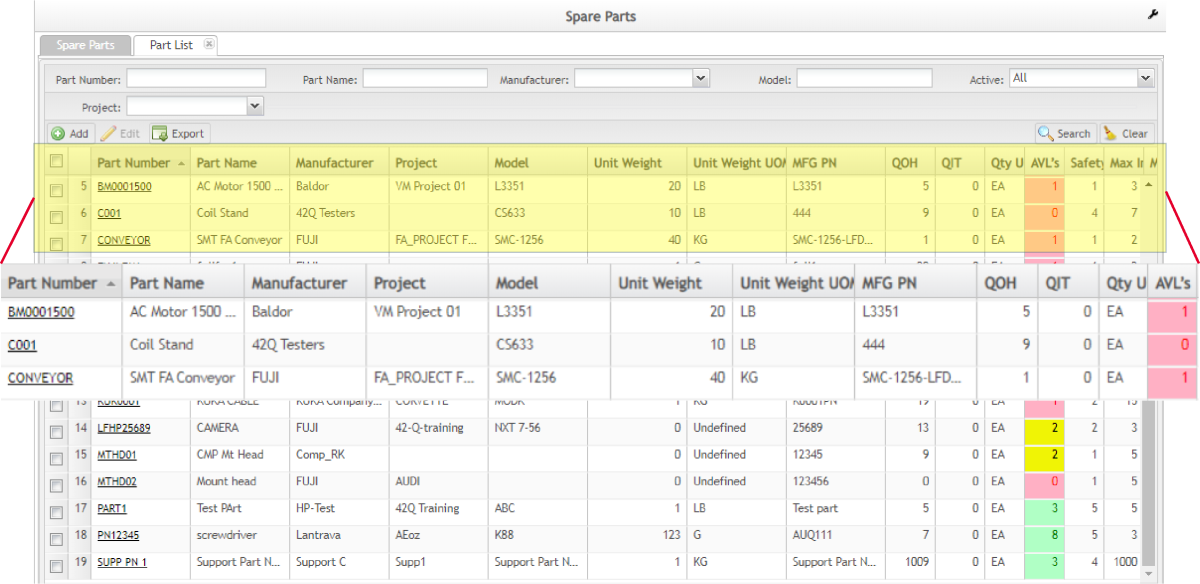Image resolution: width=1200 pixels, height=584 pixels.
Task: Switch to the Spare Parts tab
Action: pyautogui.click(x=85, y=45)
